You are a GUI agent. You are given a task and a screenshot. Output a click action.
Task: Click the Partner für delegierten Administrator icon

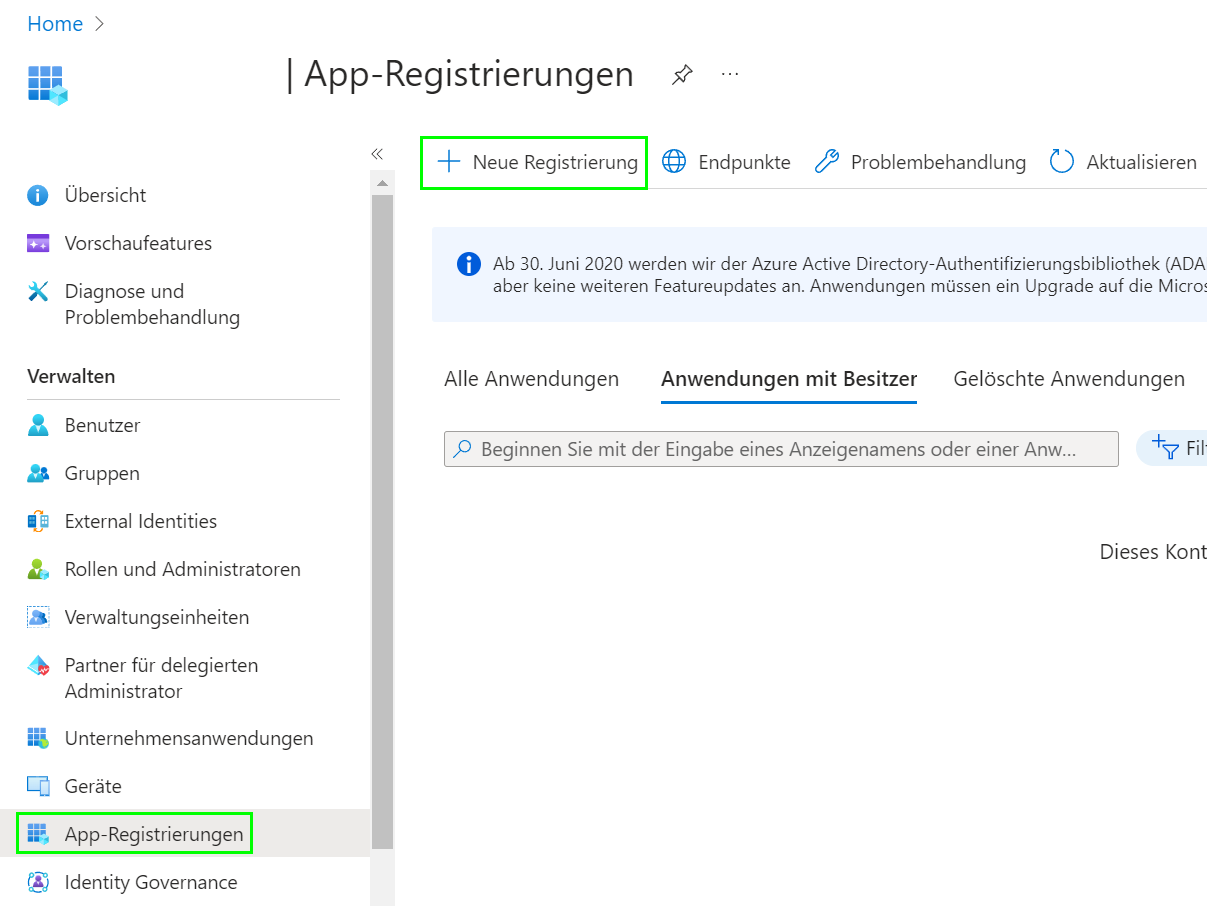[x=38, y=665]
